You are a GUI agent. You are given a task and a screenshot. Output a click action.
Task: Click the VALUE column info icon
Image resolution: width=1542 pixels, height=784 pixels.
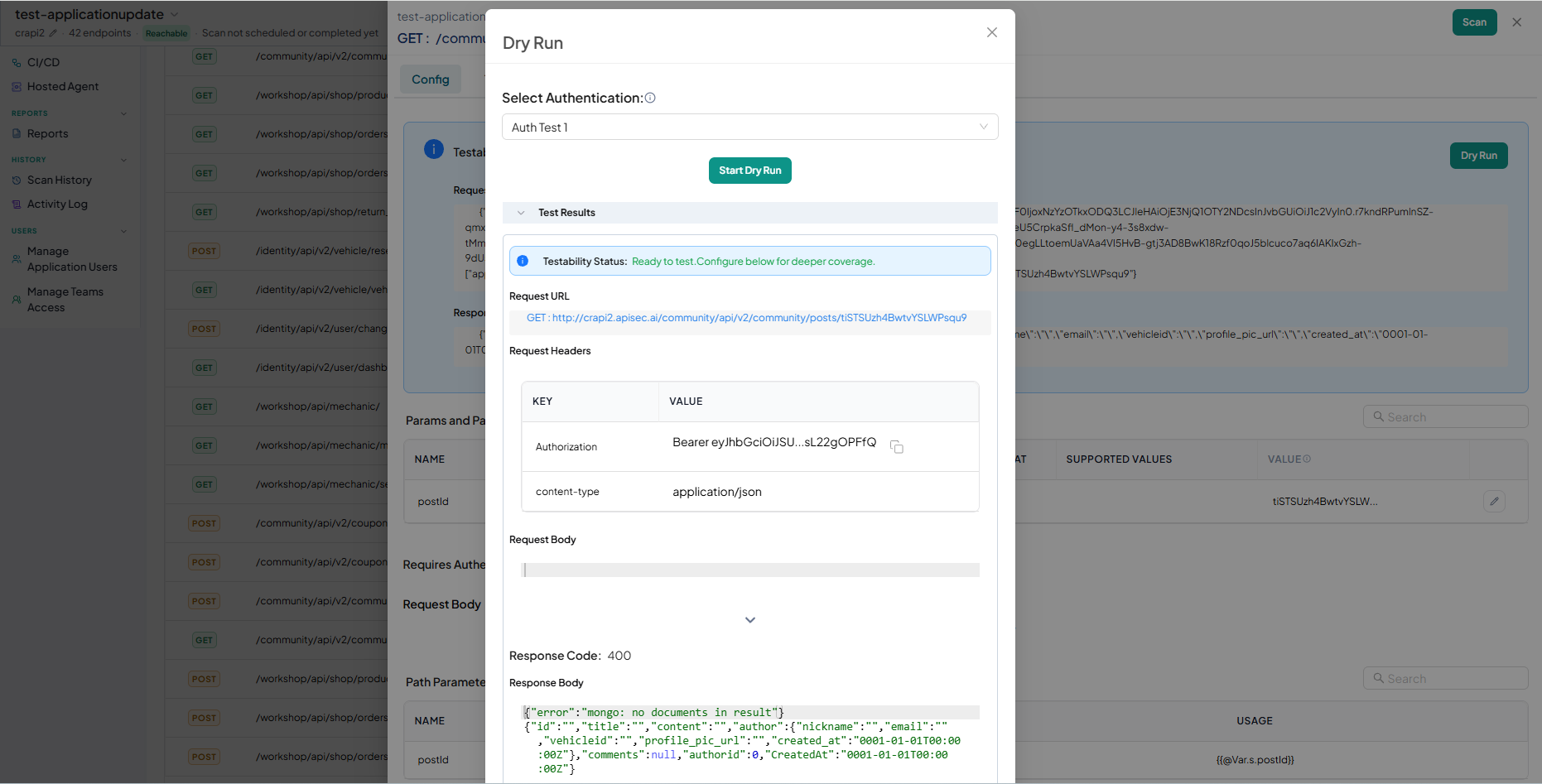(1307, 459)
